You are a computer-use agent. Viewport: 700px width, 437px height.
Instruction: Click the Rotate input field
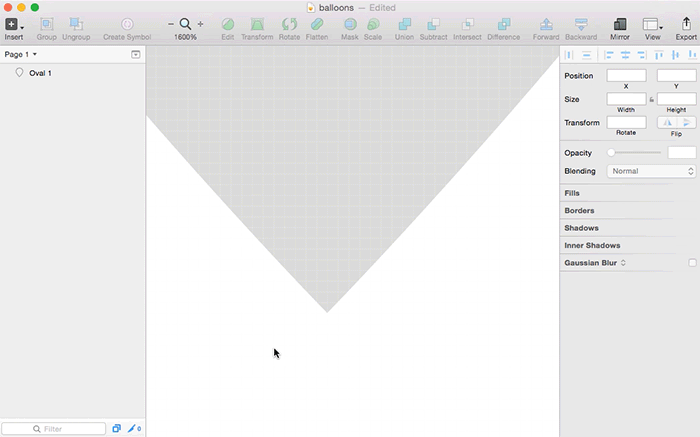click(x=626, y=122)
